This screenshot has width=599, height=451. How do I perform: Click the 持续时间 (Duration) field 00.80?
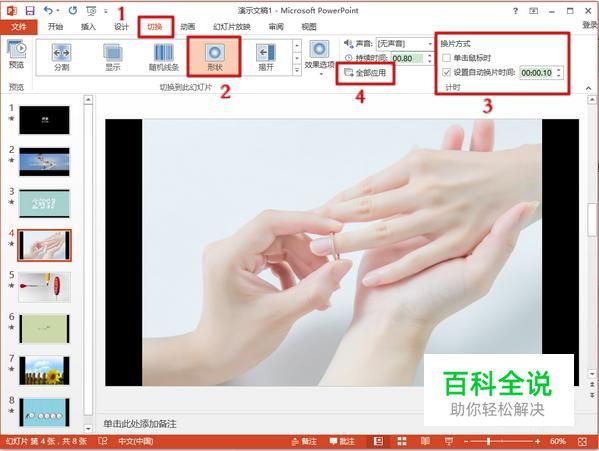point(407,58)
